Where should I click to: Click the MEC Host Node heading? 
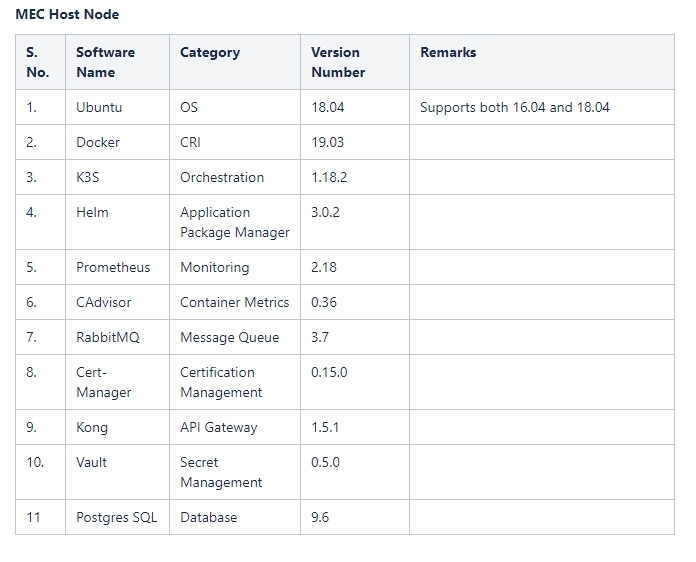67,14
